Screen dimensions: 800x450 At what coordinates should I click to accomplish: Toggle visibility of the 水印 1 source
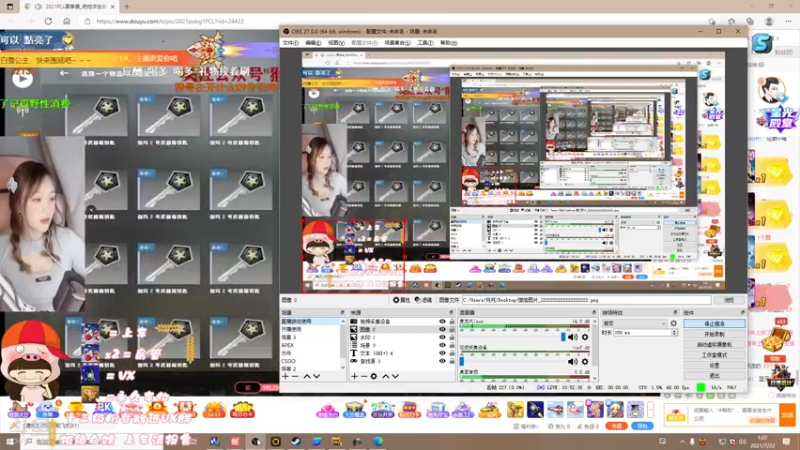[442, 337]
